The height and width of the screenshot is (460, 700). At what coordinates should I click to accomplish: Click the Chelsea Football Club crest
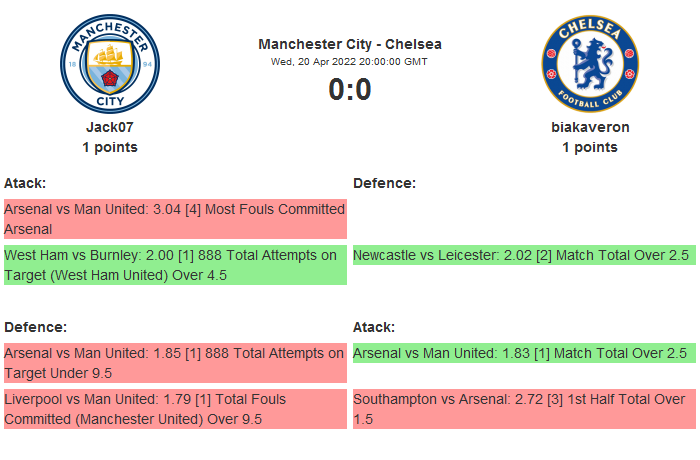click(x=590, y=63)
